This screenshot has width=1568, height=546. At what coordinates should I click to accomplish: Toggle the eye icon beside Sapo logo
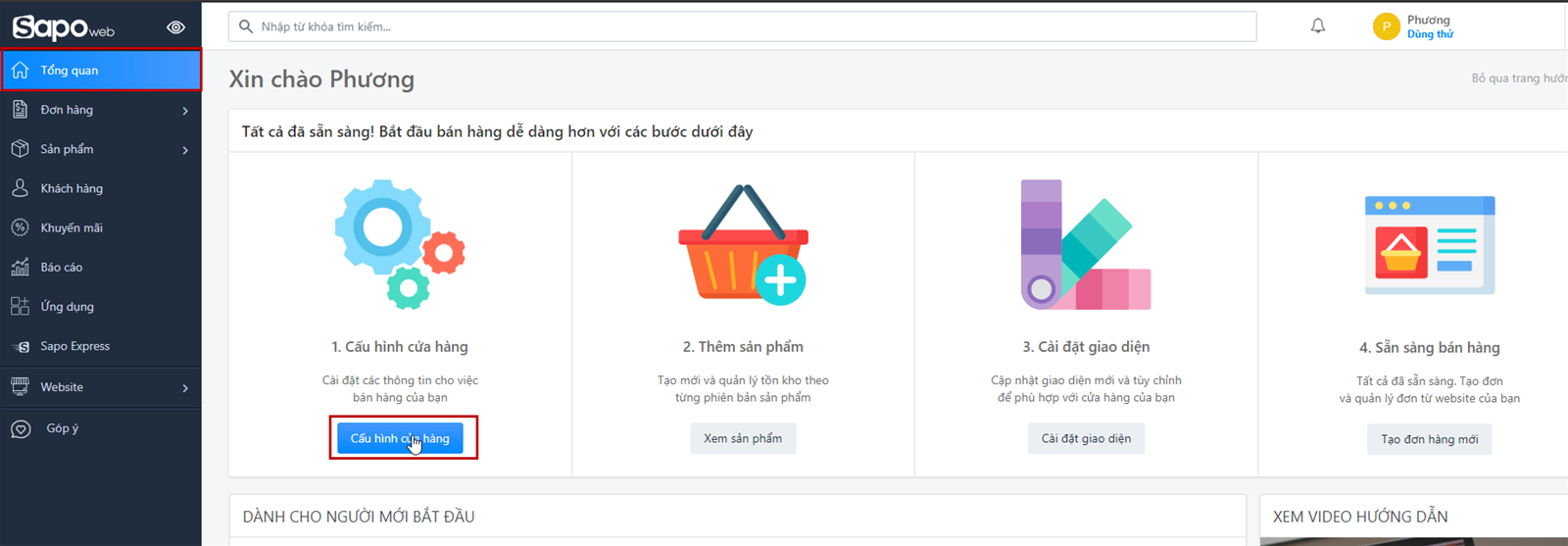point(175,27)
